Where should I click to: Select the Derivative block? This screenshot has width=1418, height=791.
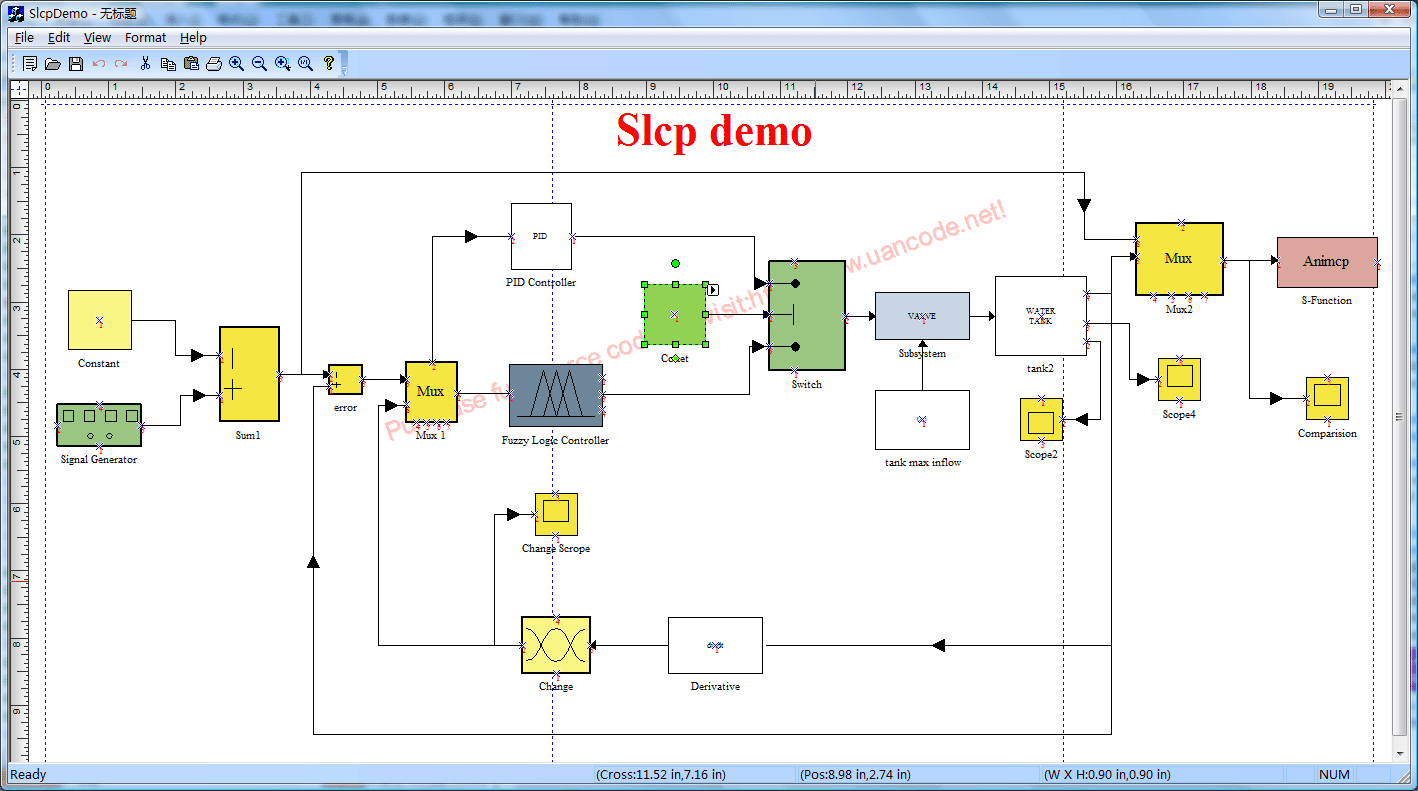tap(715, 645)
